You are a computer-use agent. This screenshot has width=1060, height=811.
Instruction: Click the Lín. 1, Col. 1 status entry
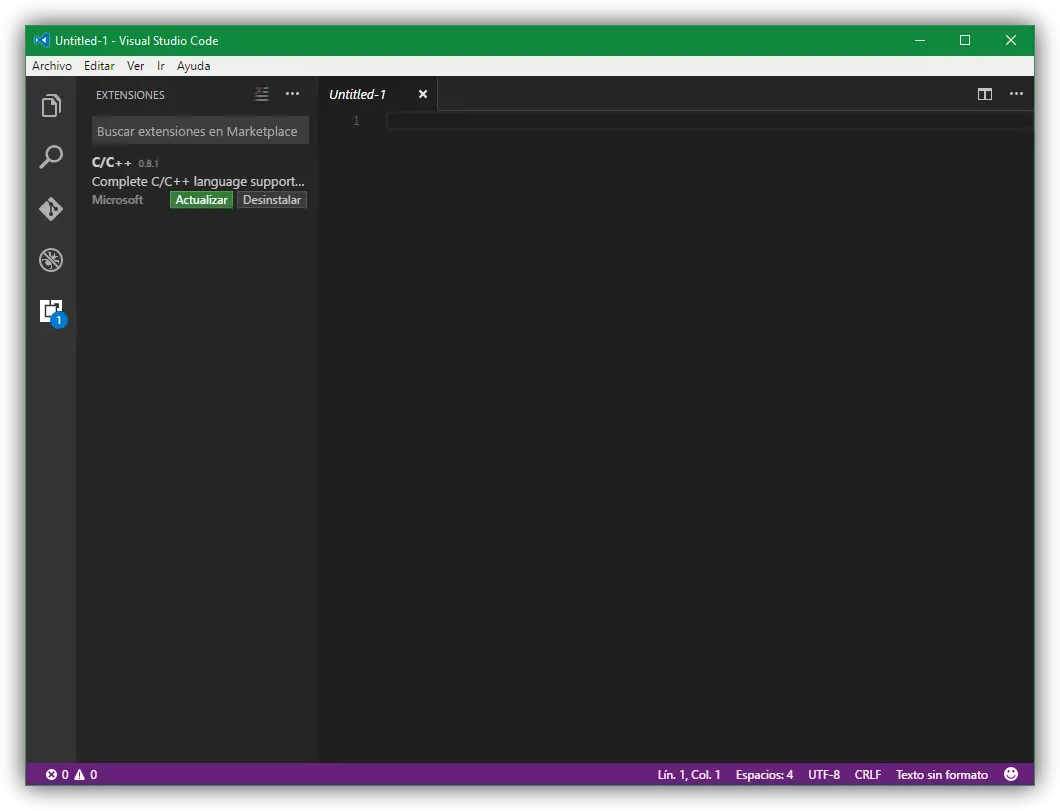[x=689, y=775]
